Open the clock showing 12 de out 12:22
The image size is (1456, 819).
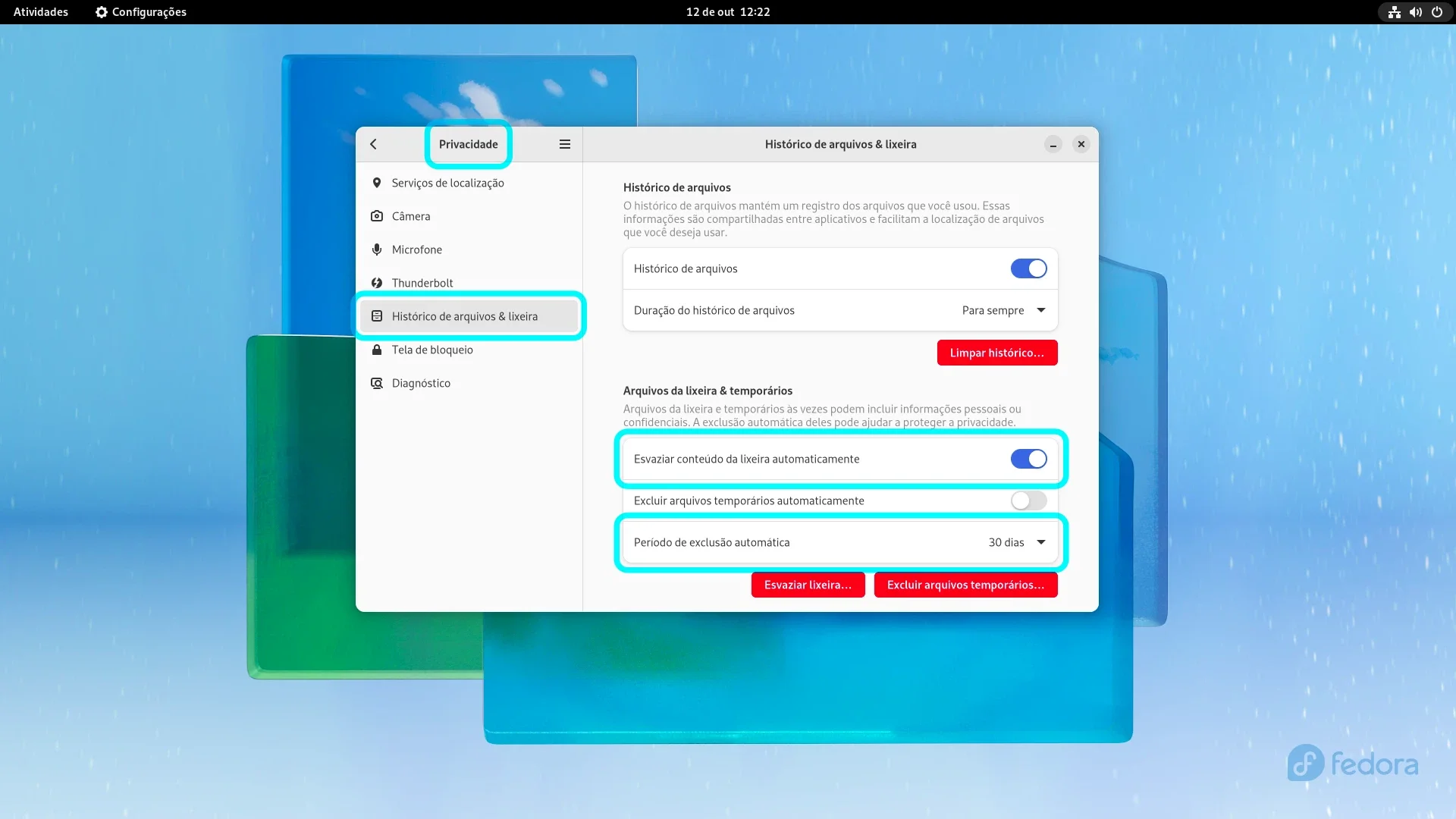click(x=728, y=12)
